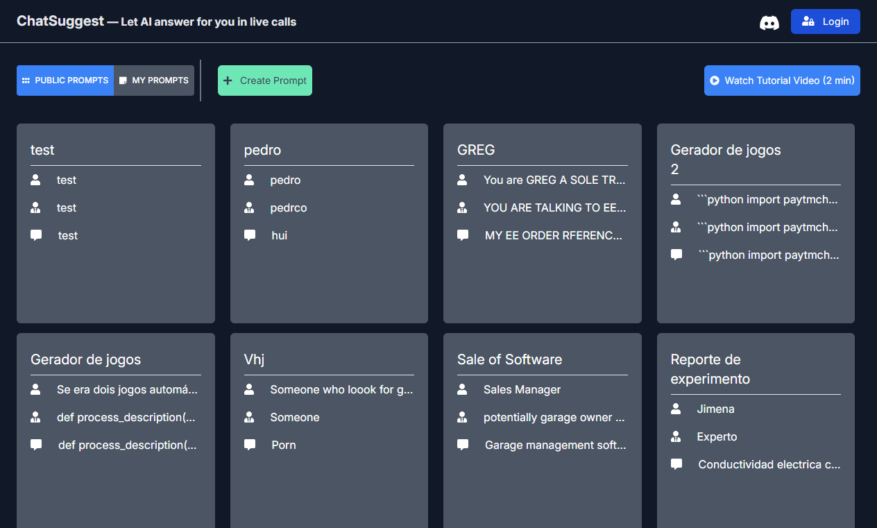Screen dimensions: 877x528
Task: Select 'You are GREG A SOLE TR...' text
Action: click(x=554, y=180)
